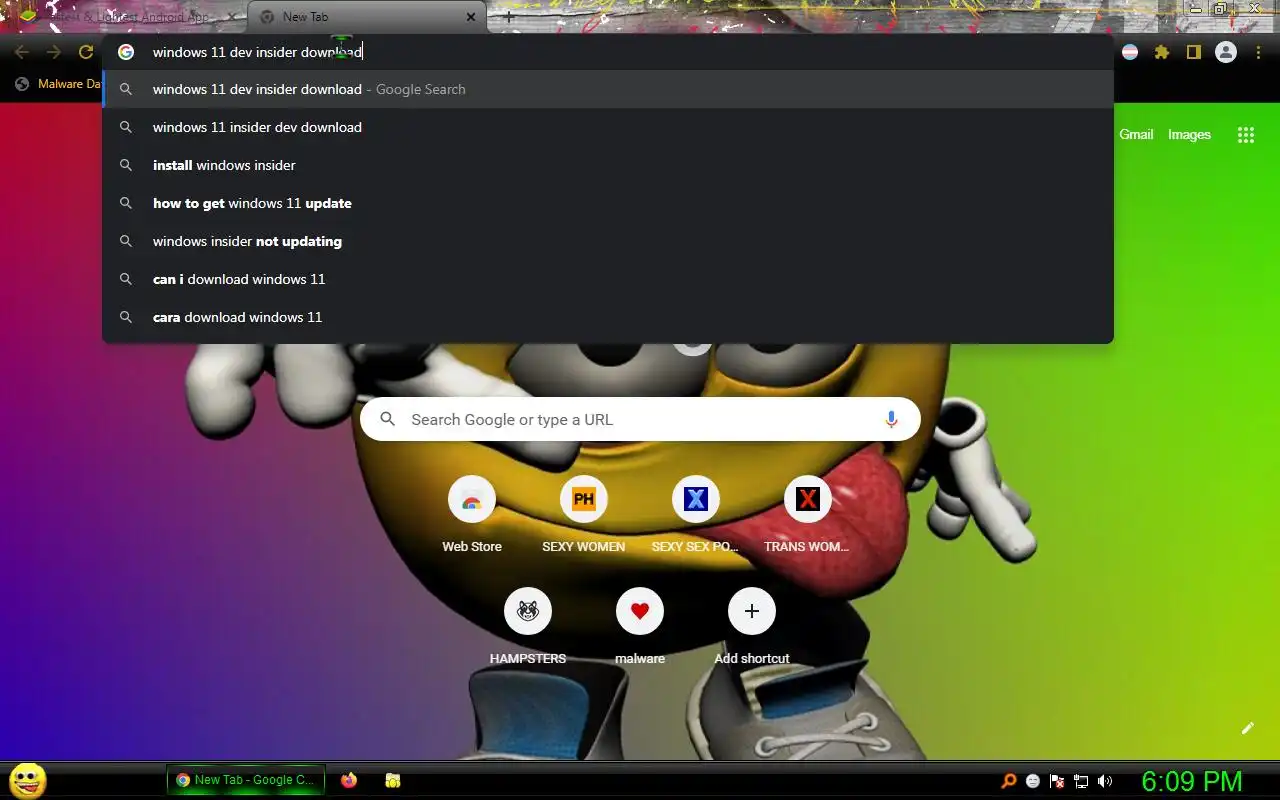Image resolution: width=1280 pixels, height=800 pixels.
Task: Open the Malware bookmark in bookmarks bar
Action: tap(58, 84)
